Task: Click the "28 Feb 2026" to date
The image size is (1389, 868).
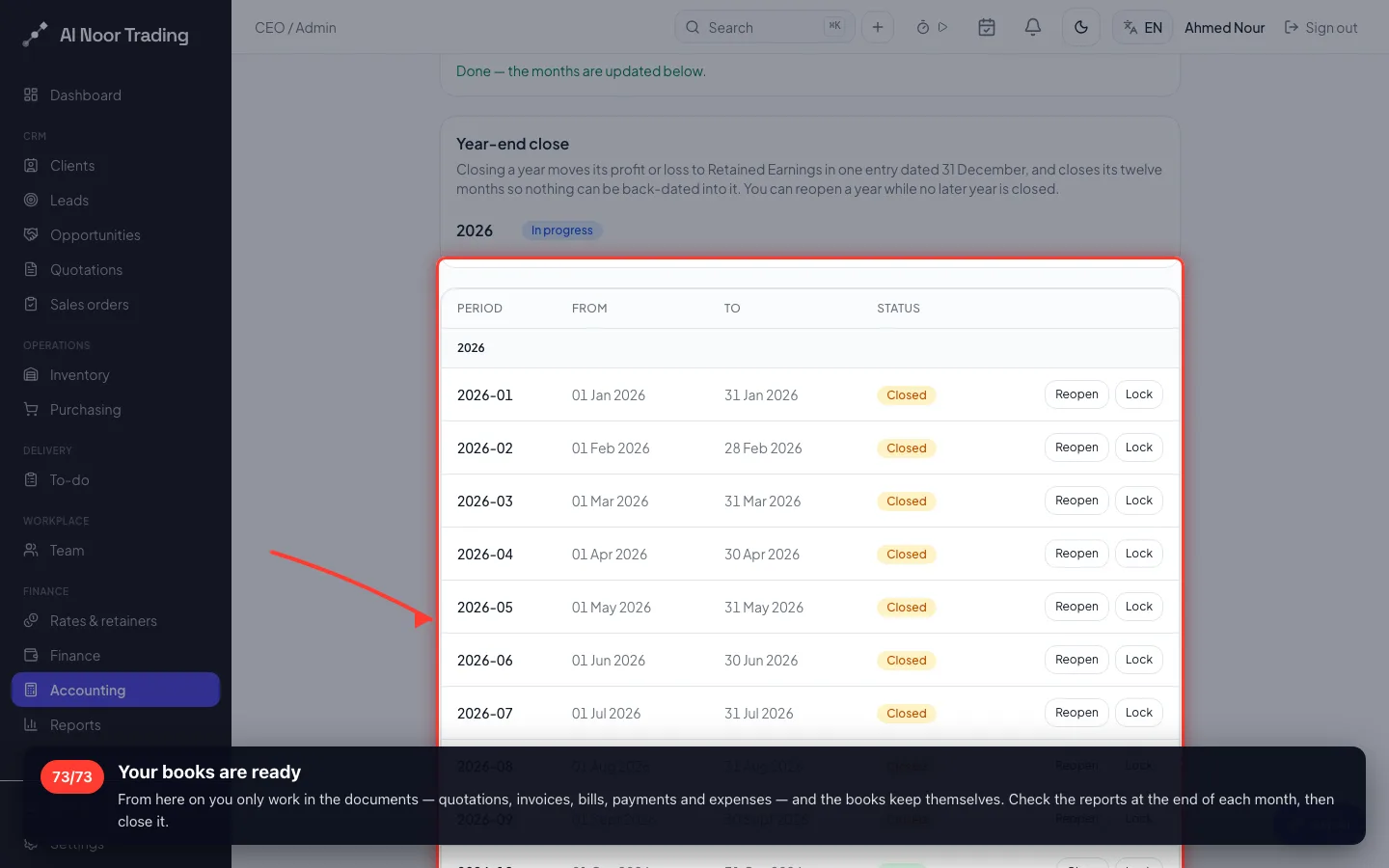Action: 763,448
